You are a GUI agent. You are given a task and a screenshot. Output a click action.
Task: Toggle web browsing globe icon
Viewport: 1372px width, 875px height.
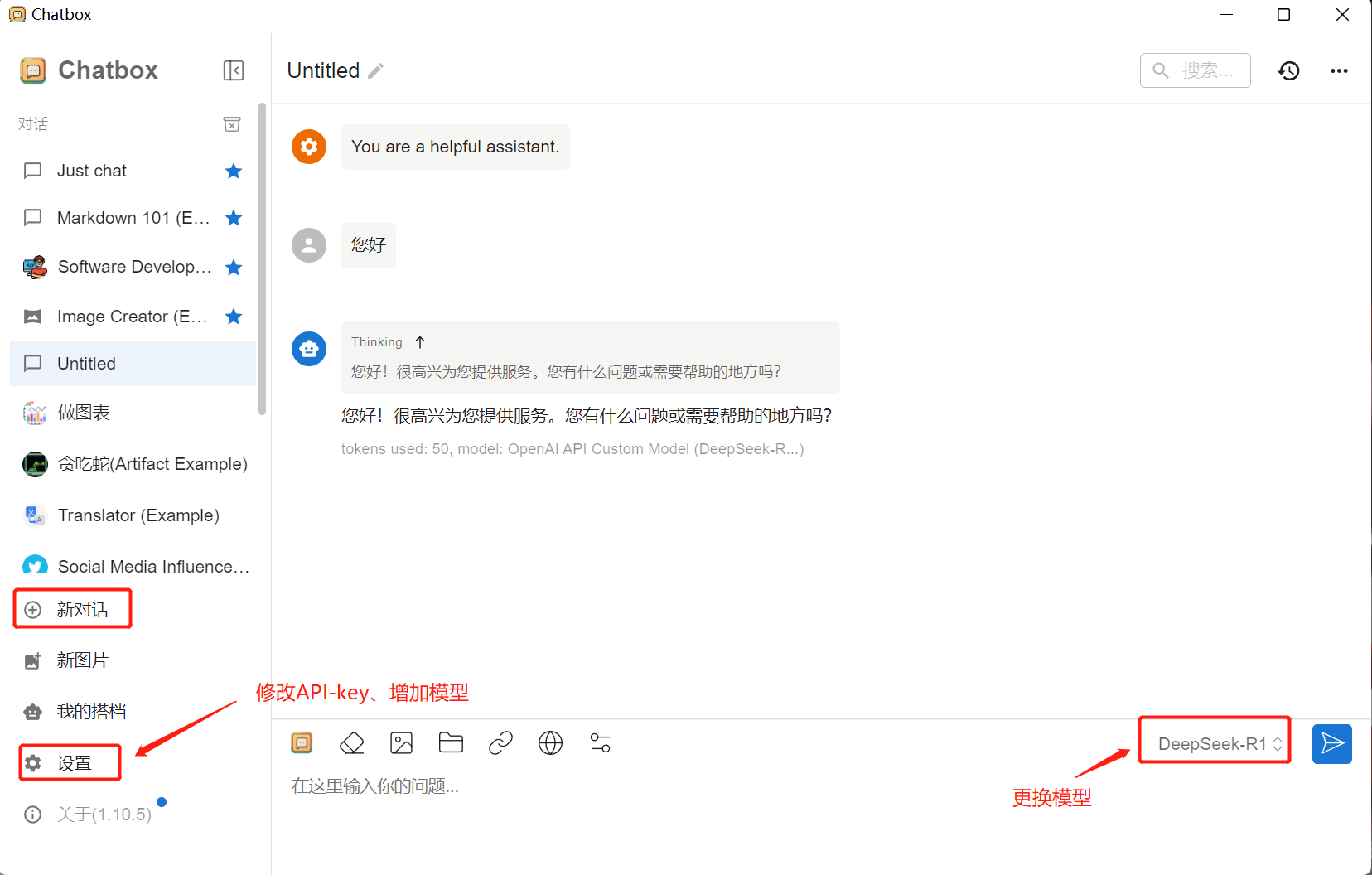[x=551, y=743]
